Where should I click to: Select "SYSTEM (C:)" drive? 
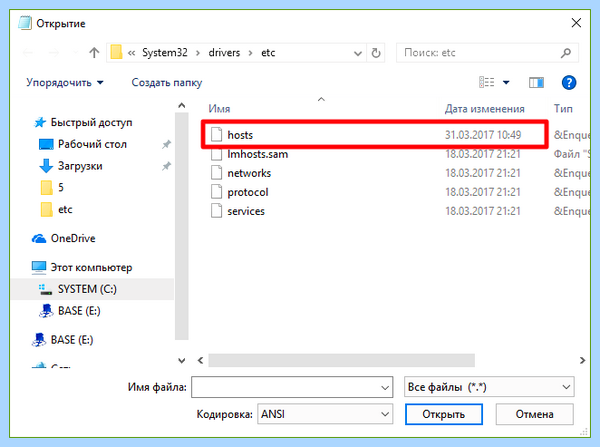87,289
